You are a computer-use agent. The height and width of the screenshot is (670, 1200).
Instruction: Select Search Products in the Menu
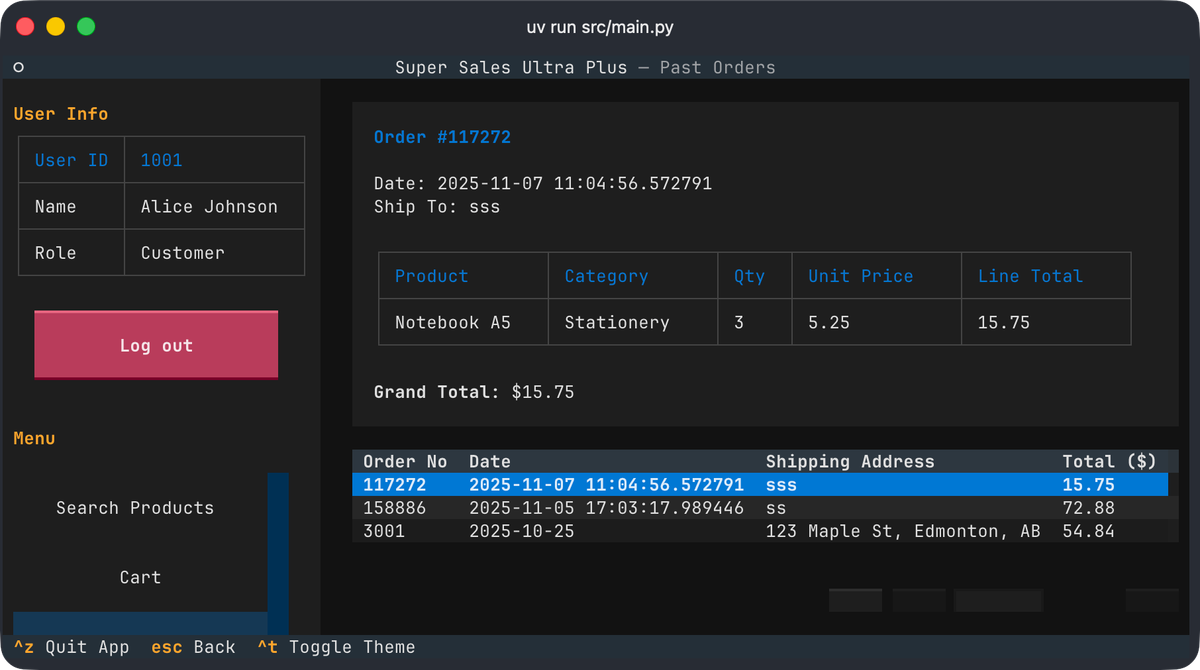point(134,508)
